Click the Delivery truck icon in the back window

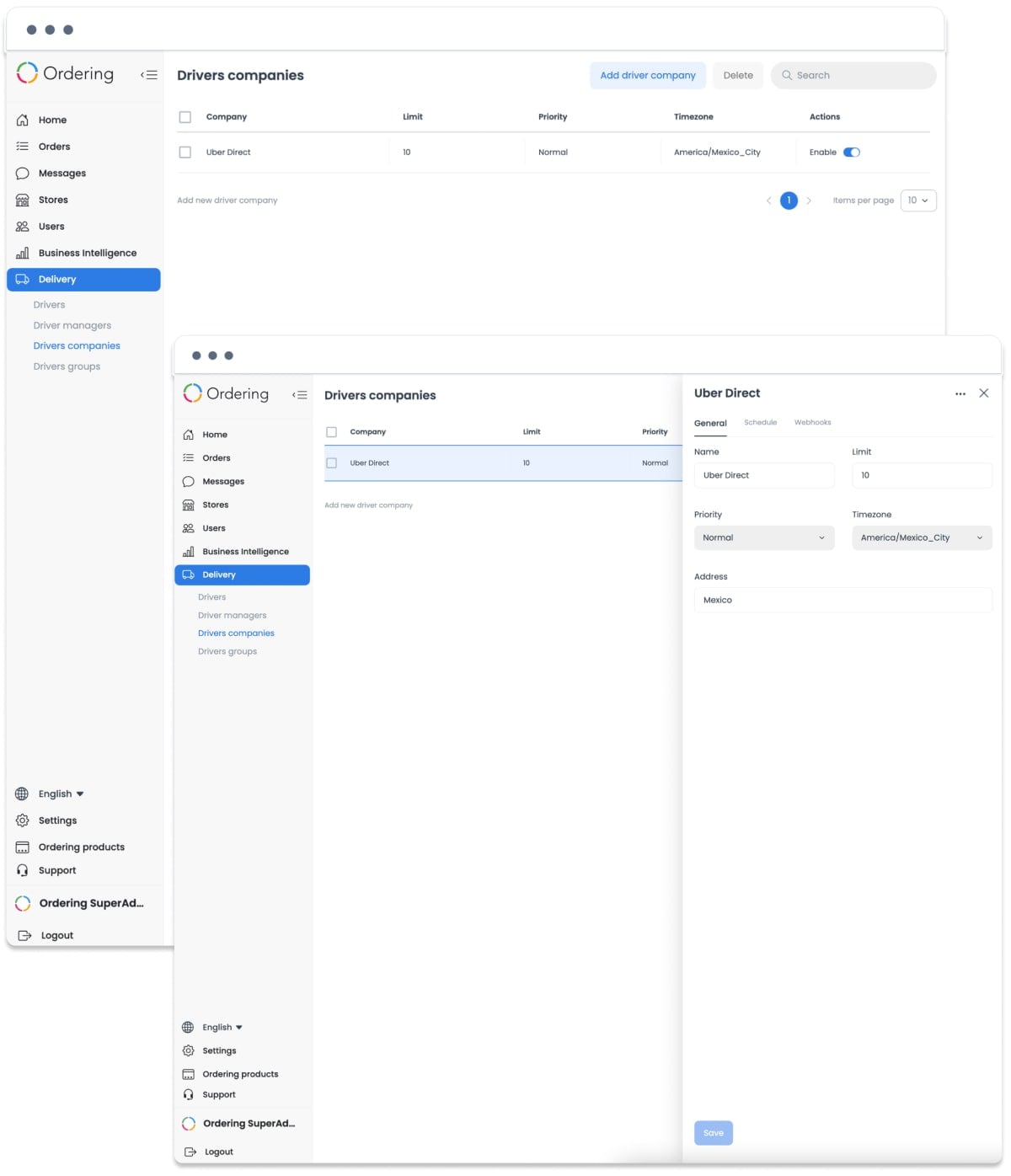23,280
